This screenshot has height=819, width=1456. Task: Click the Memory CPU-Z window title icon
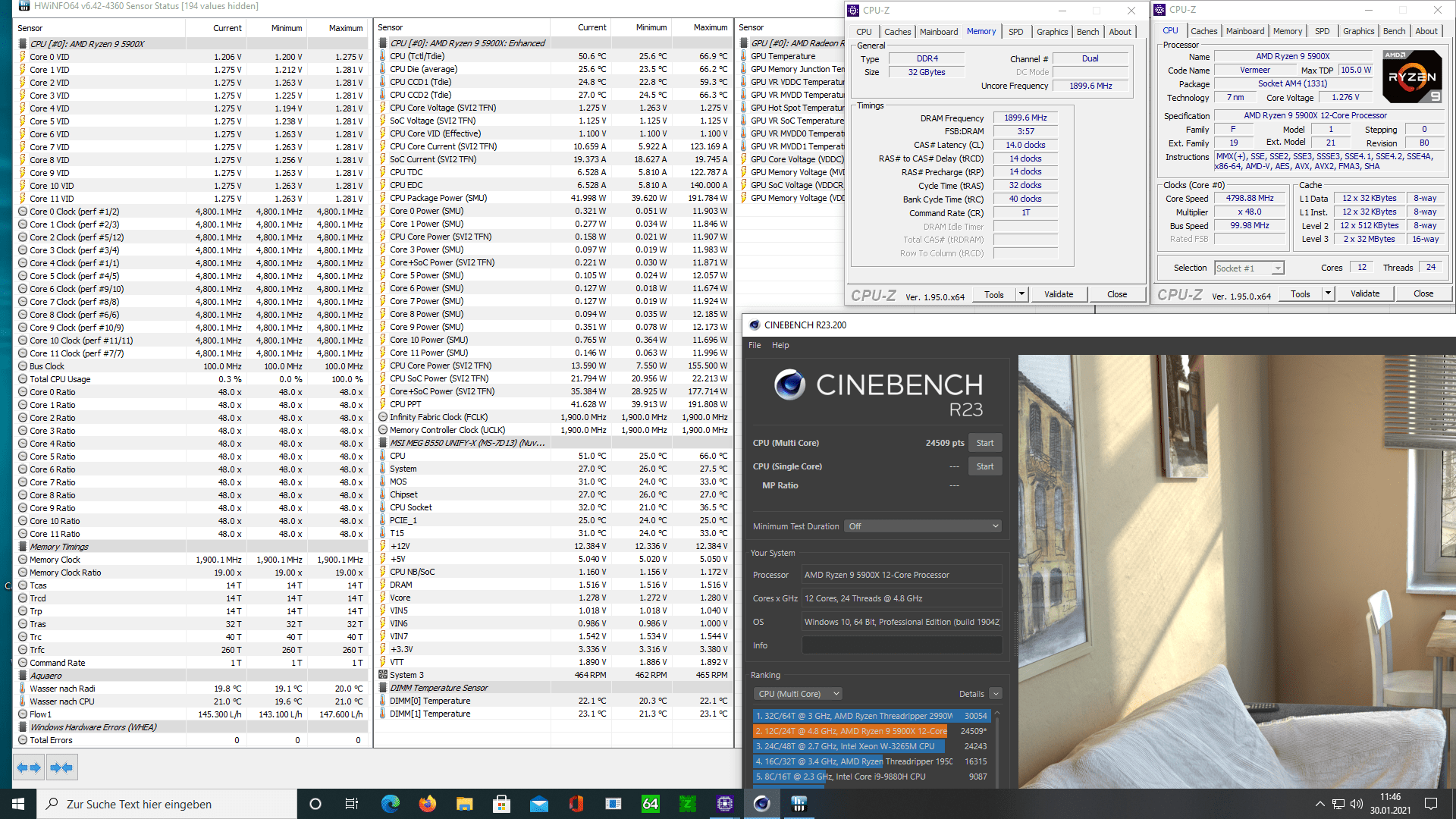854,11
